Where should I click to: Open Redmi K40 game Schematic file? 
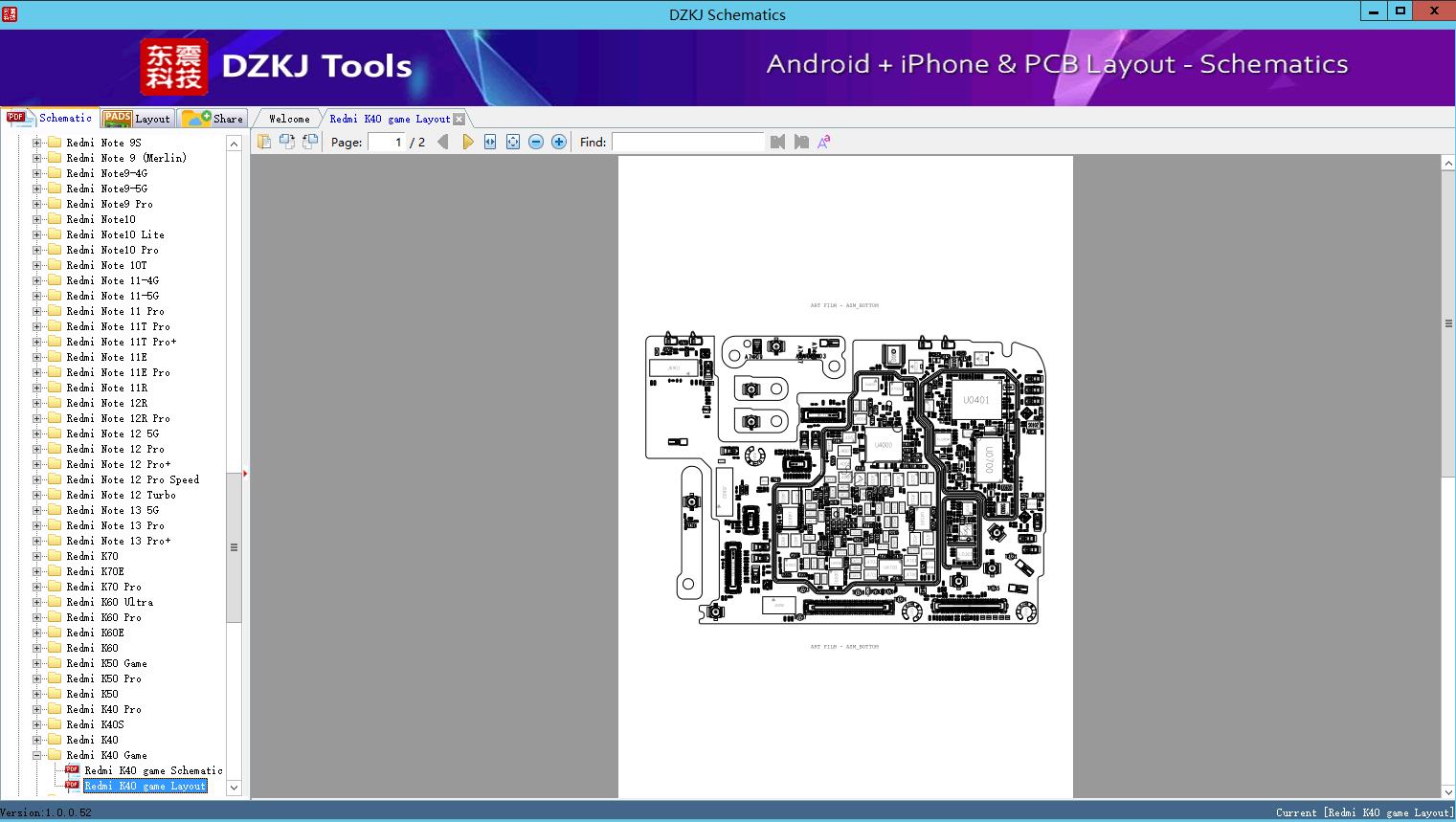click(x=153, y=770)
